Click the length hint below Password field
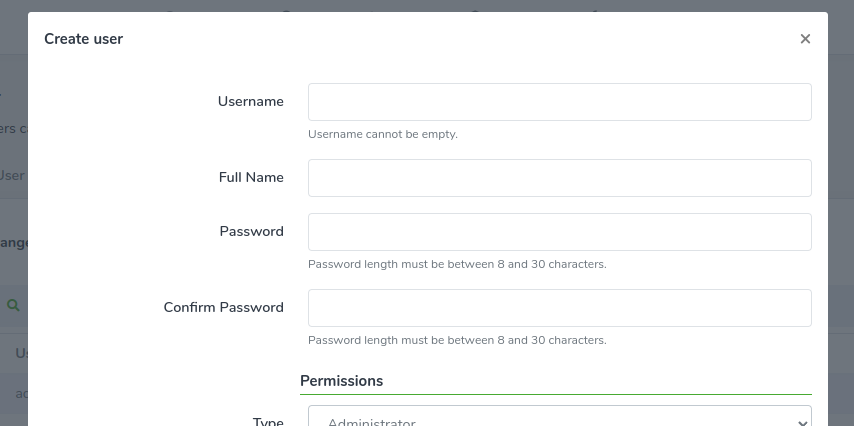 457,264
